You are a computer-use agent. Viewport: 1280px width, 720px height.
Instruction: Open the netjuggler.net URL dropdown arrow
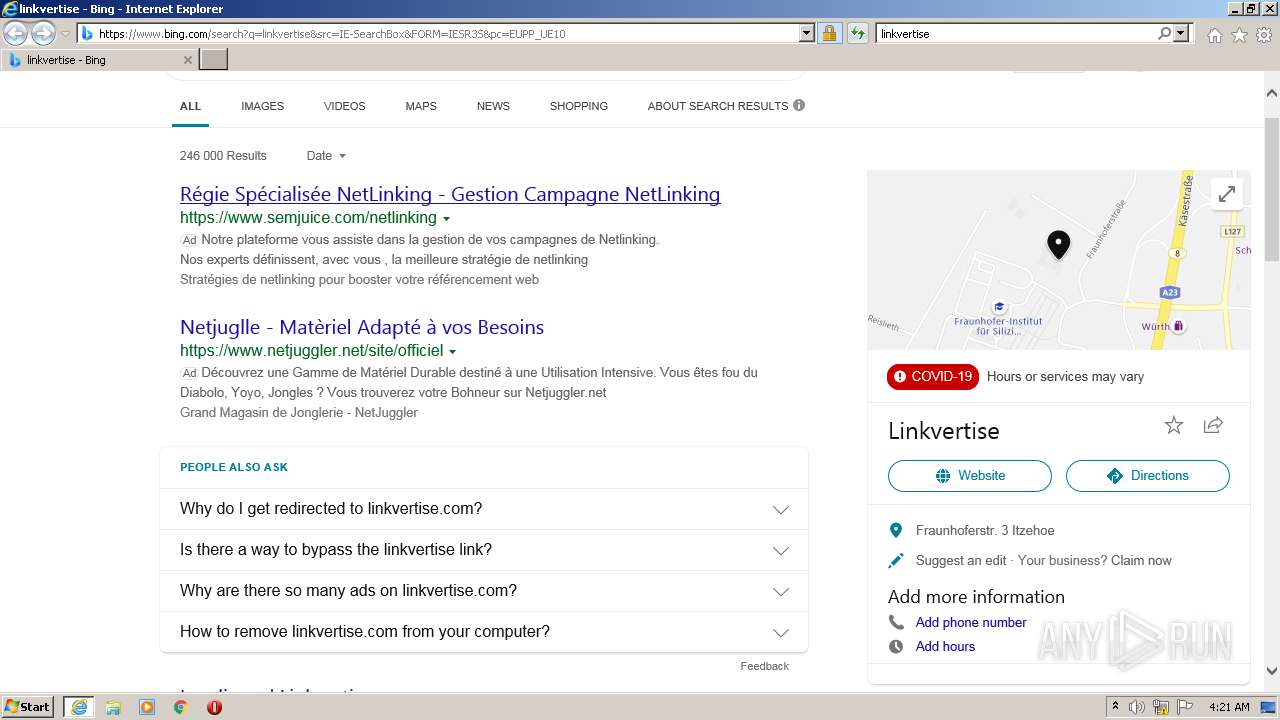coord(452,352)
